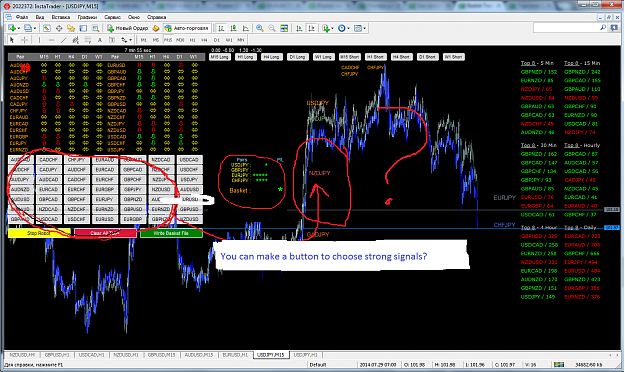The image size is (625, 372).
Task: Click the yellow Stop Robot button
Action: (x=39, y=233)
